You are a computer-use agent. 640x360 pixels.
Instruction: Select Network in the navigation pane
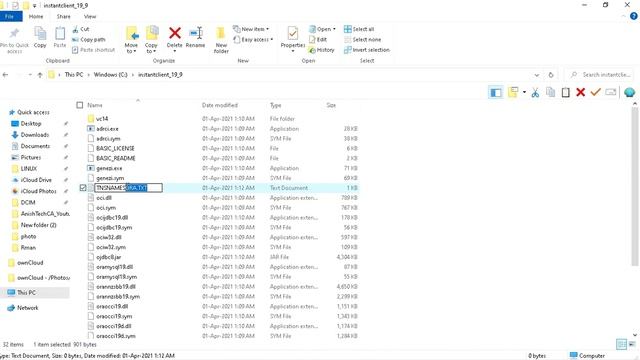(27, 308)
